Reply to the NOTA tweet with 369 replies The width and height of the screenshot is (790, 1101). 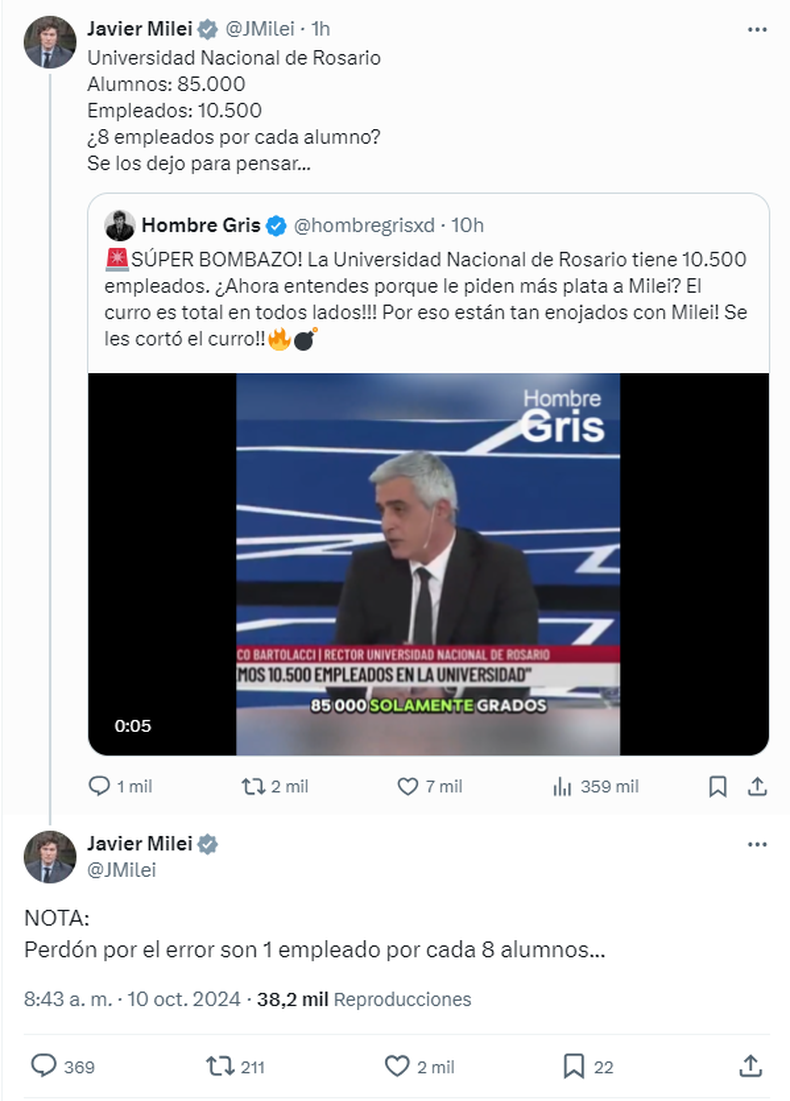[44, 1066]
